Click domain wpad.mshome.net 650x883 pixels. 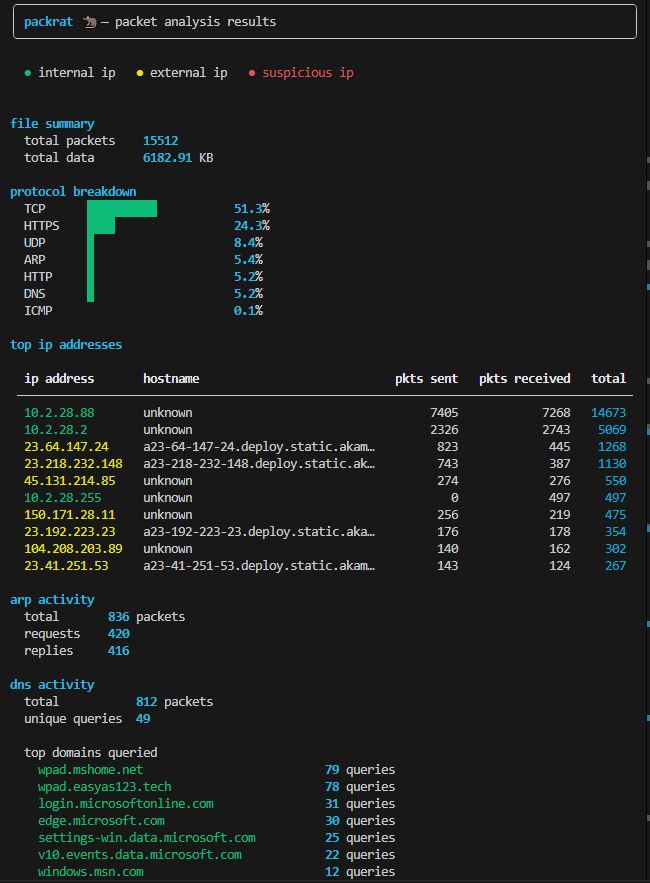pos(91,769)
